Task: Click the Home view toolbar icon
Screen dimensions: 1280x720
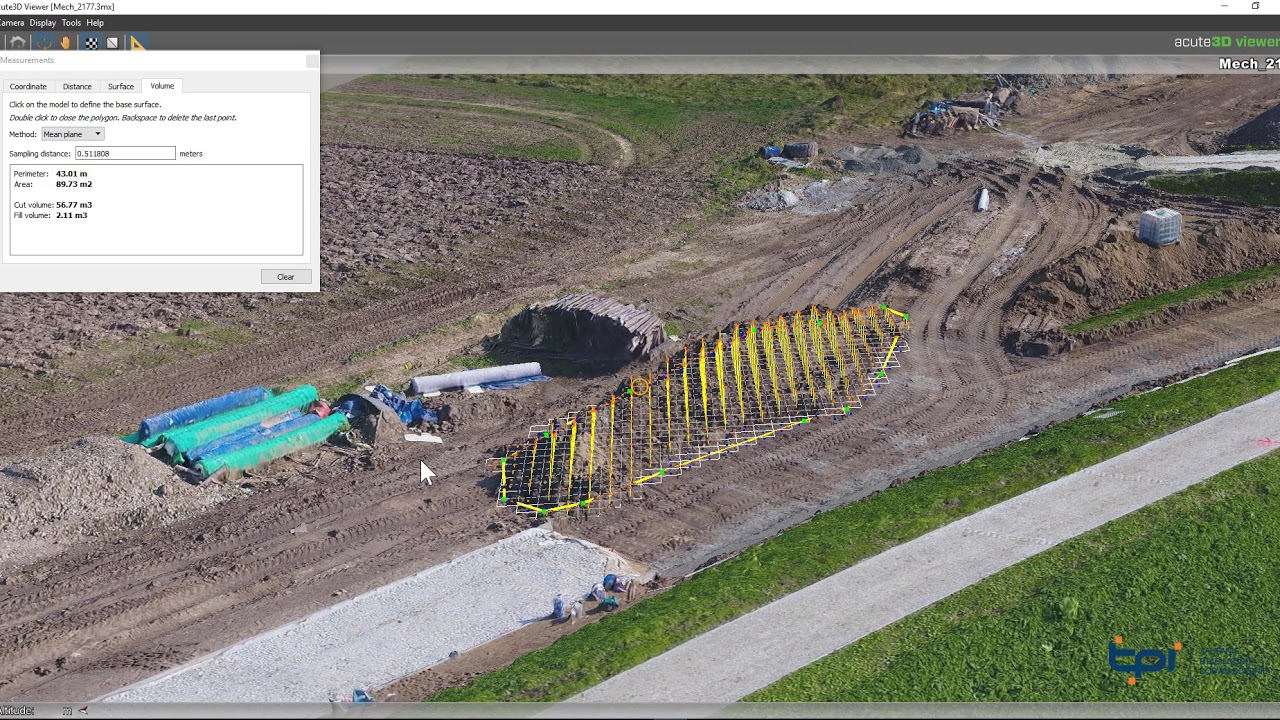Action: click(x=18, y=42)
